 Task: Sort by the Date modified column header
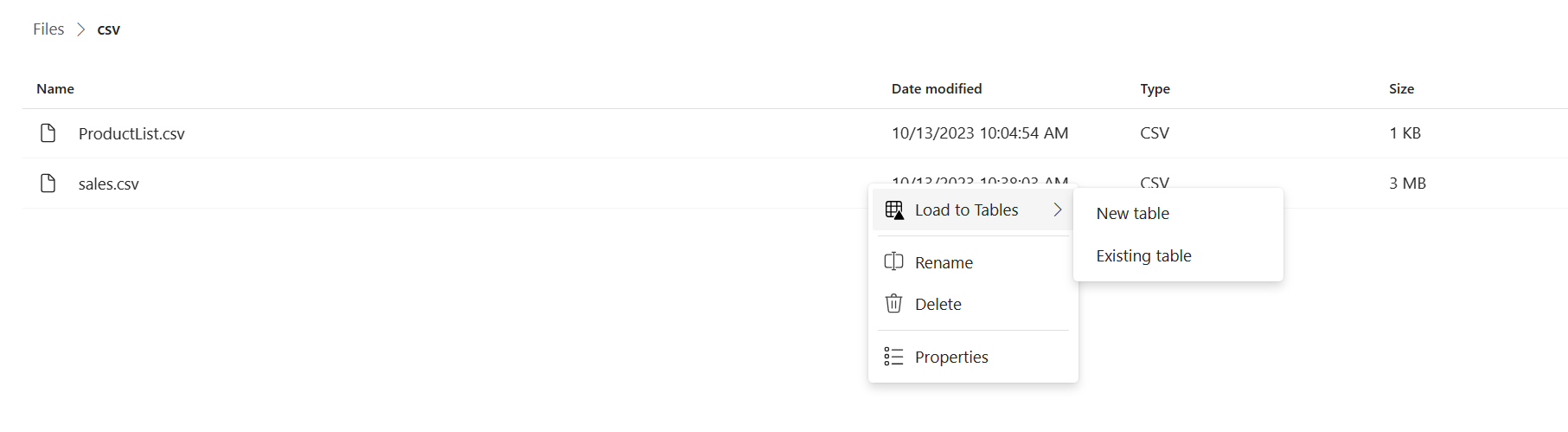click(937, 88)
